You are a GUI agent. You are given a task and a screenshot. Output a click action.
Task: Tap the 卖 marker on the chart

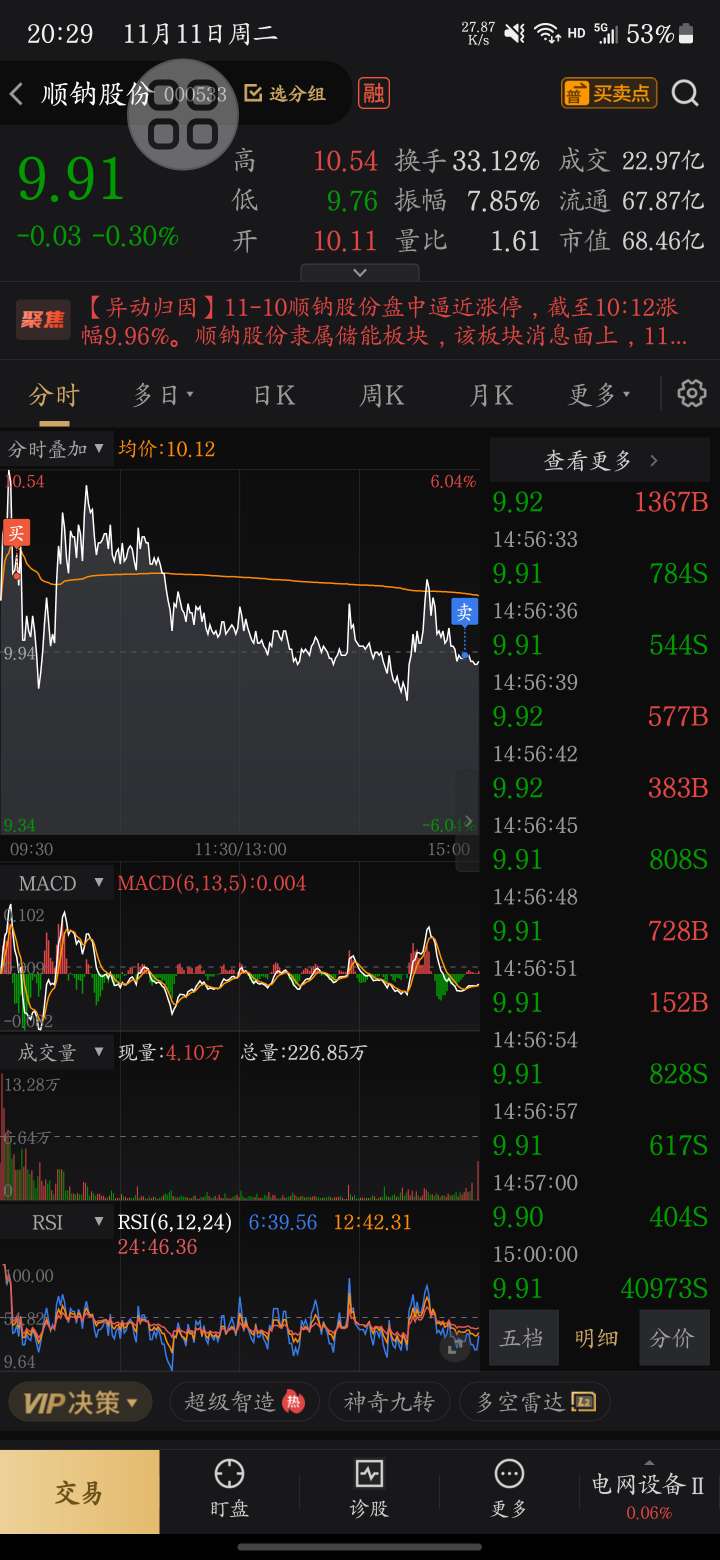[464, 612]
